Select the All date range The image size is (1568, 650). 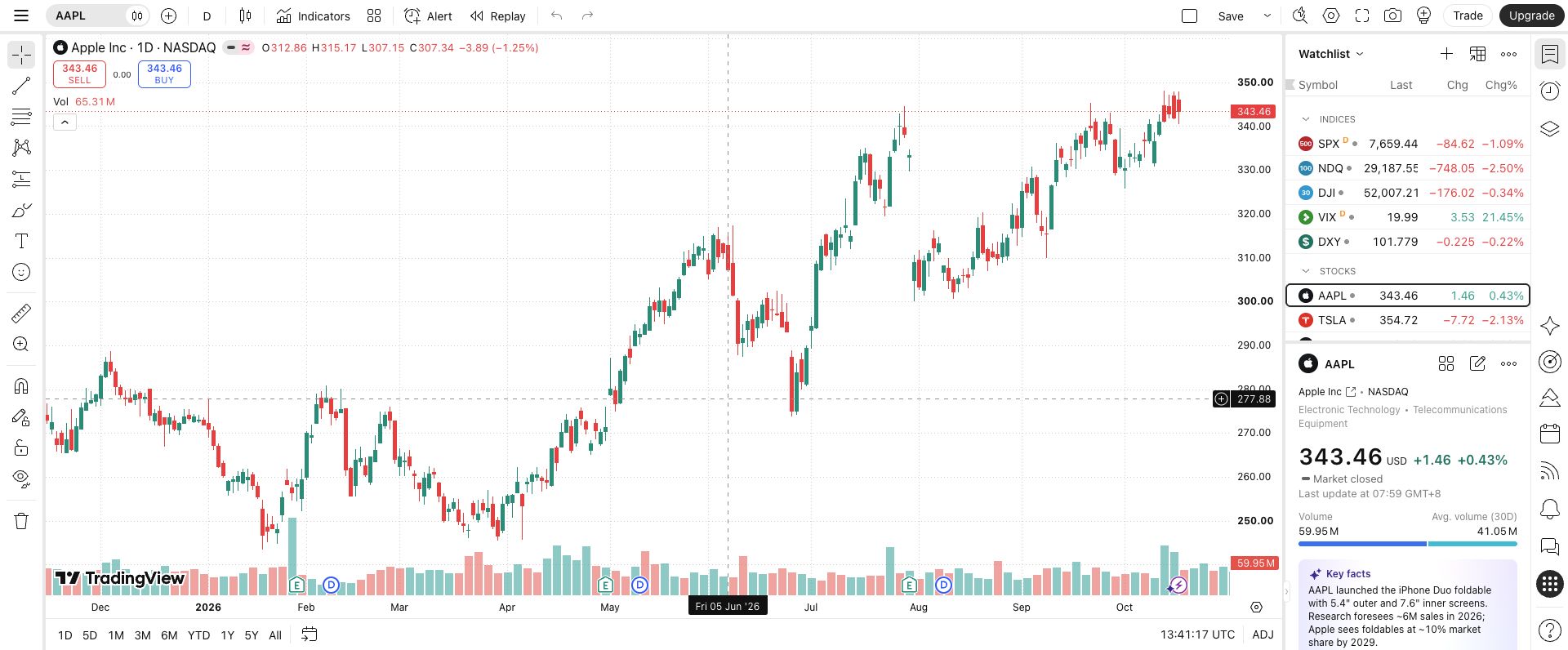[275, 634]
